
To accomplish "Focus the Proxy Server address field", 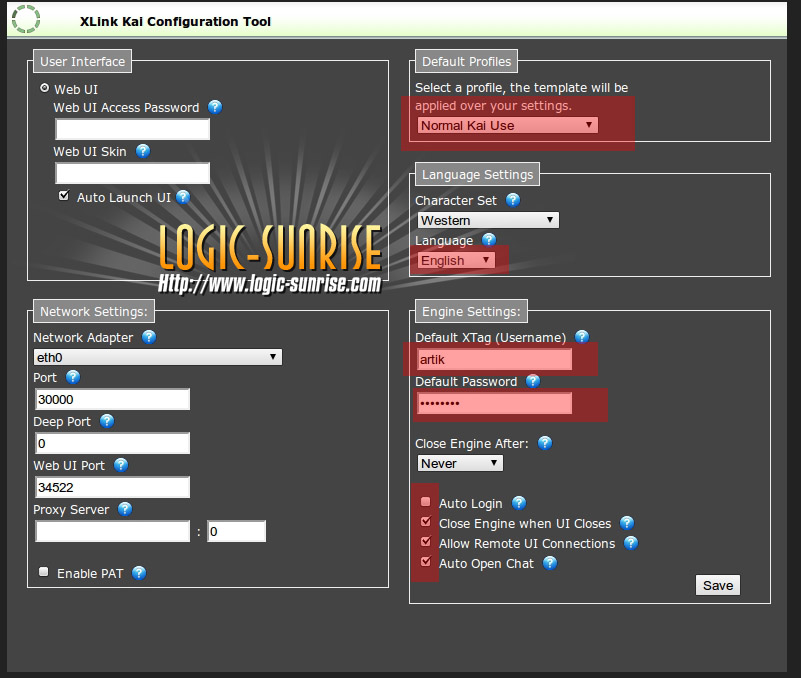I will pos(112,531).
